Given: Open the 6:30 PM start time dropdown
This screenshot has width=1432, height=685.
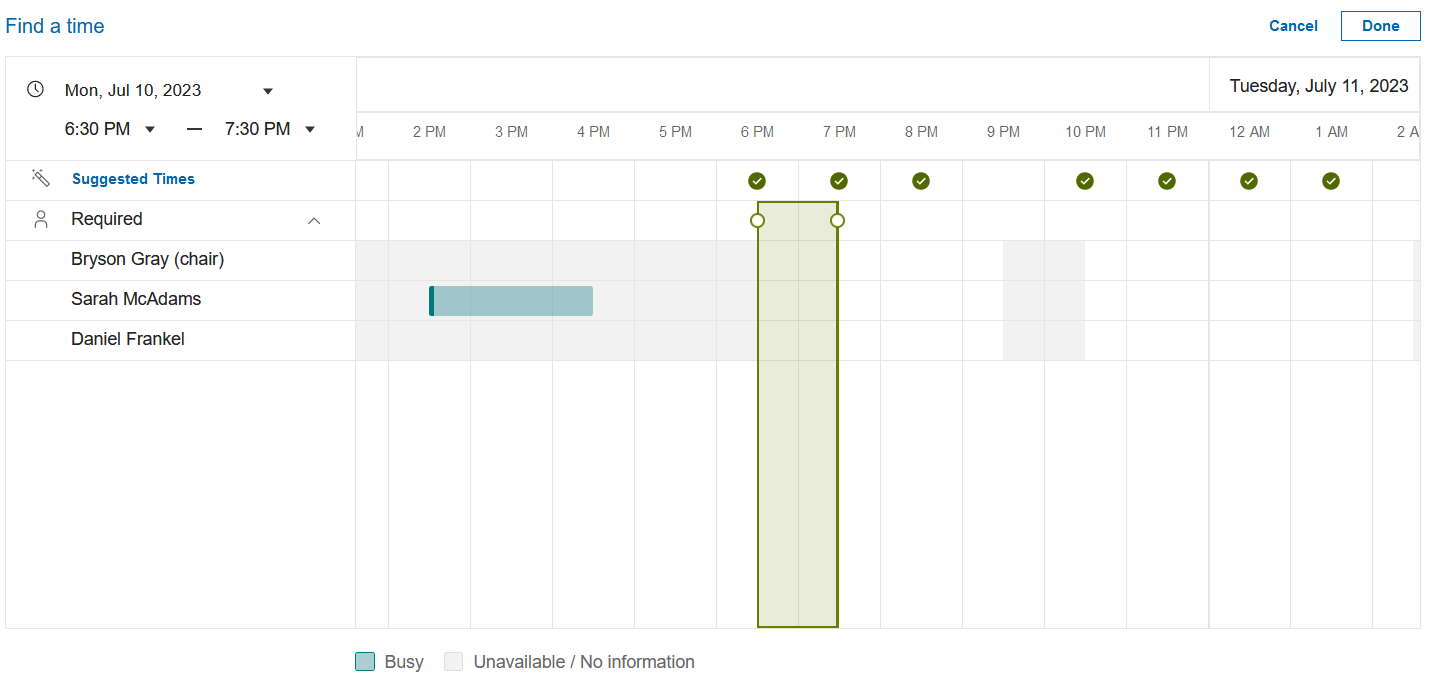Looking at the screenshot, I should click(x=150, y=129).
